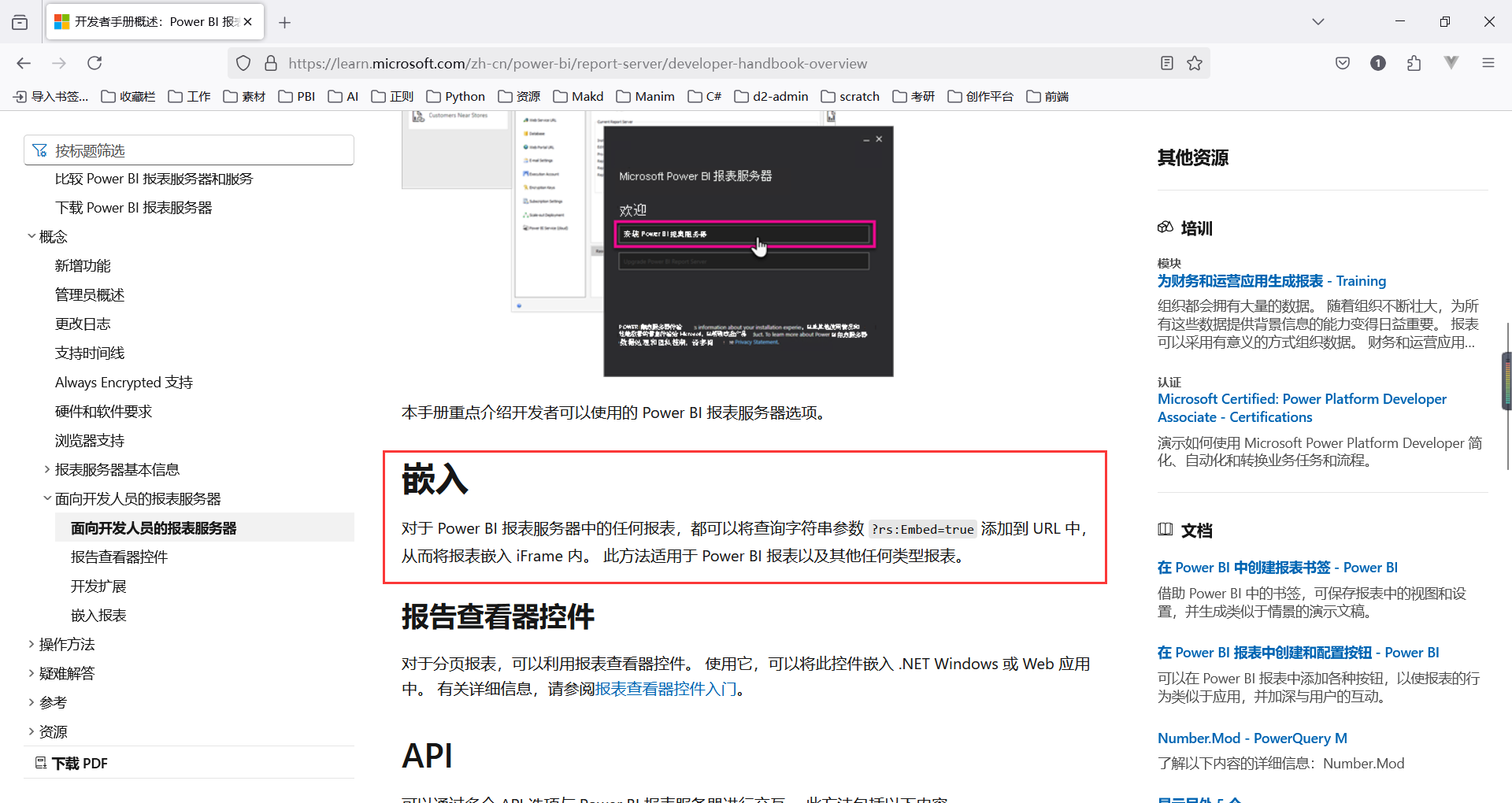This screenshot has height=803, width=1512.
Task: Click the installer screenshot thumbnail
Action: click(x=647, y=244)
